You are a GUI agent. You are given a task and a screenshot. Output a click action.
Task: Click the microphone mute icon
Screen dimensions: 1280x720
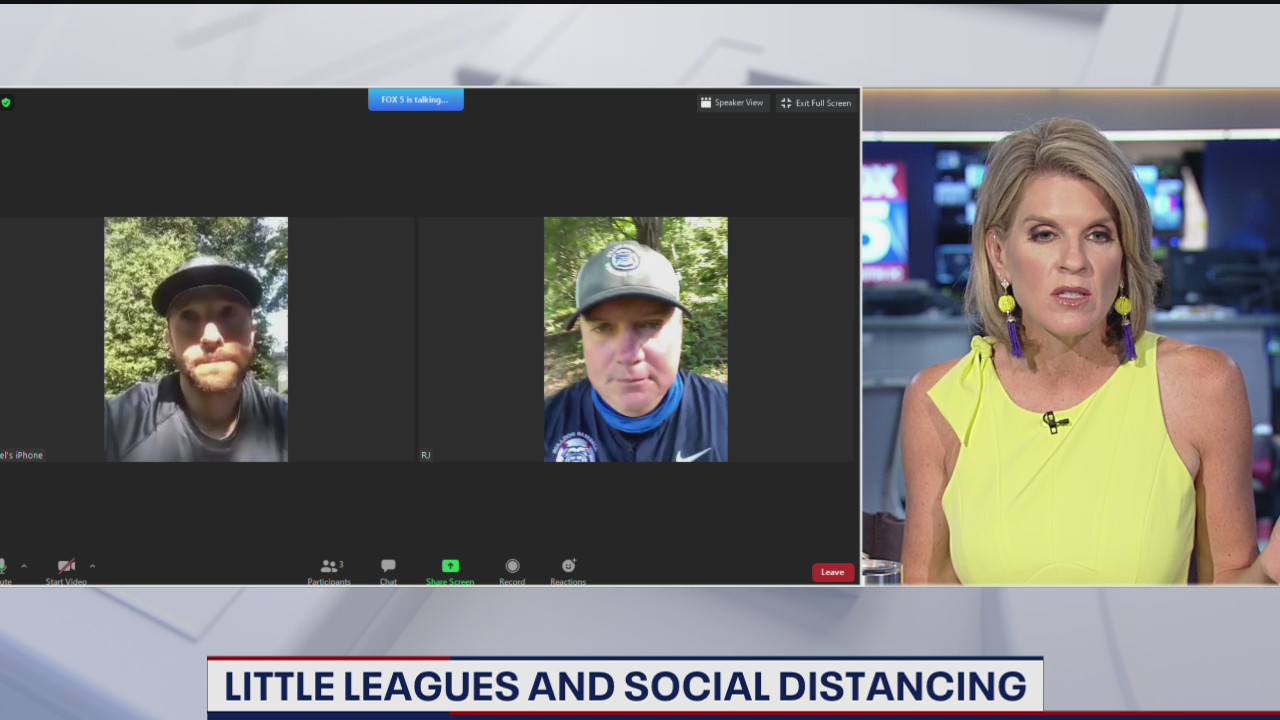pos(3,567)
